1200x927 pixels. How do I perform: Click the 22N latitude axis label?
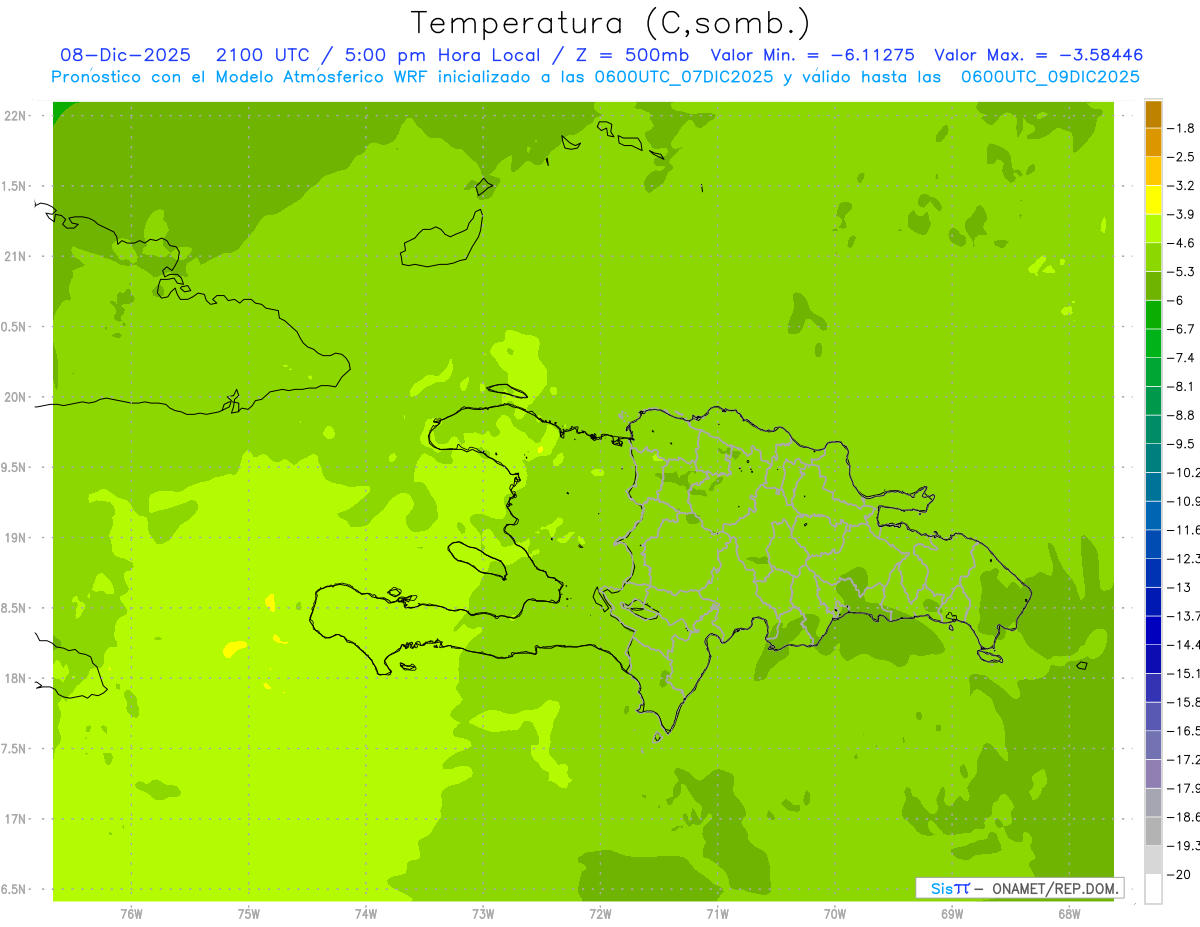15,116
